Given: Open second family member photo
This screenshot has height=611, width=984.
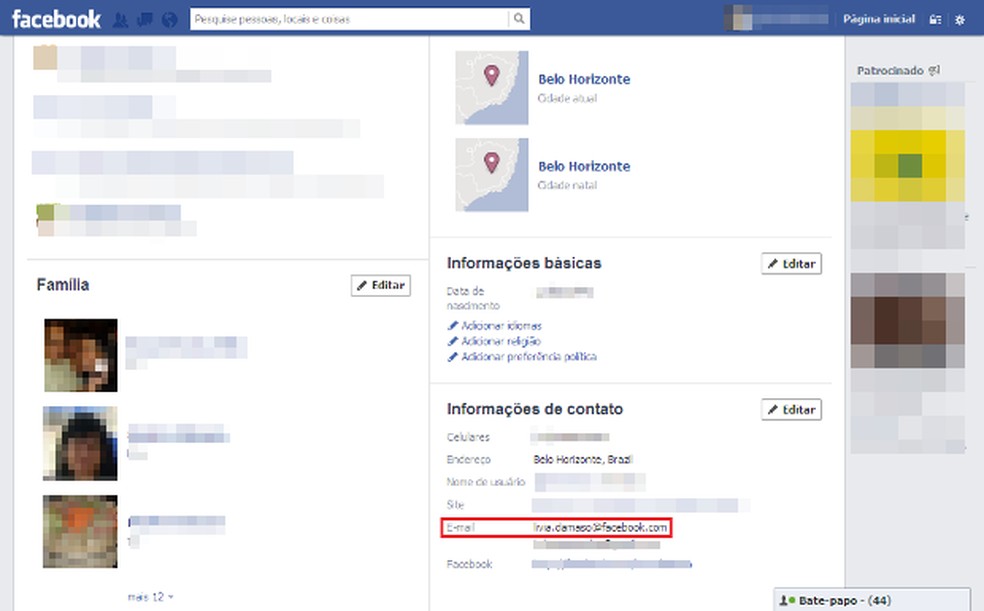Looking at the screenshot, I should point(80,444).
